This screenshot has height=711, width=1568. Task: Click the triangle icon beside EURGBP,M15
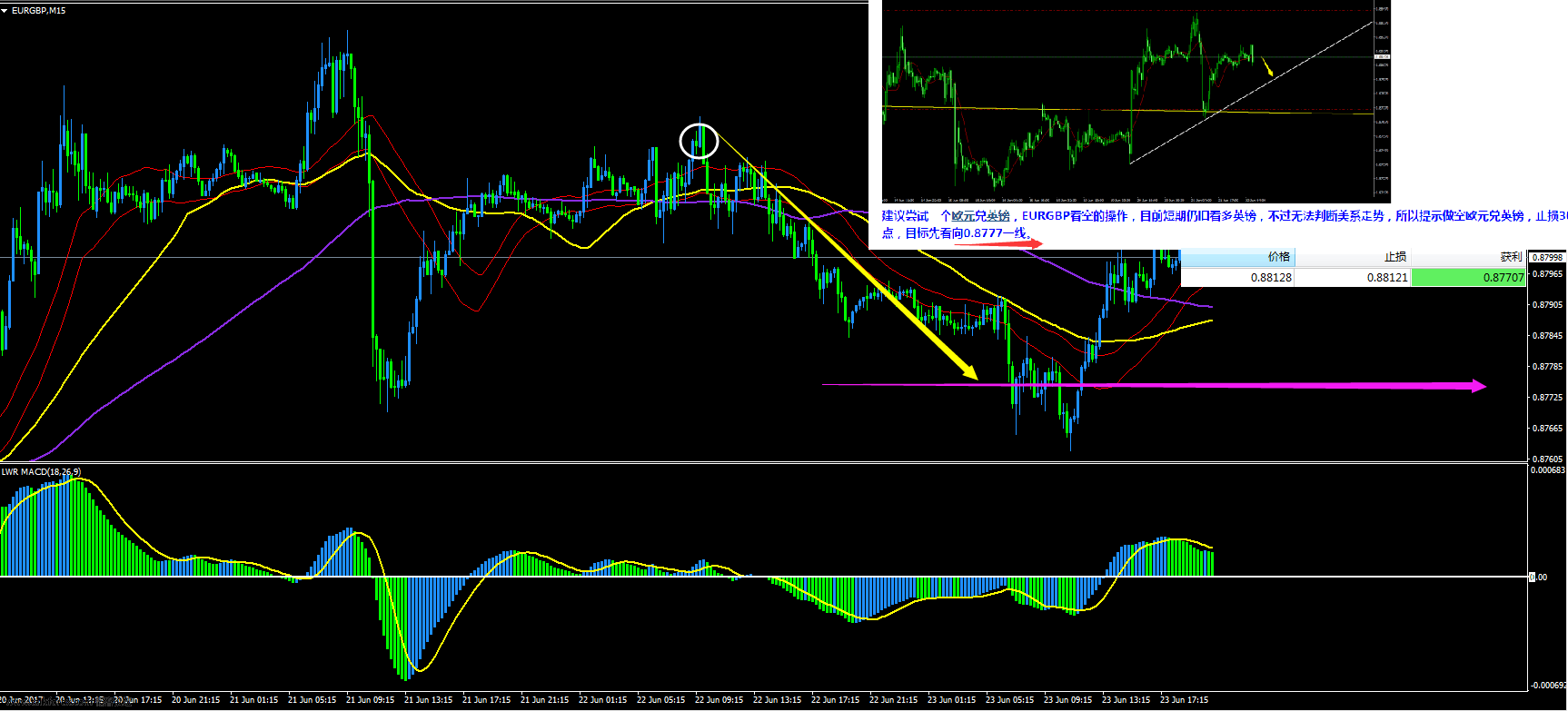point(5,11)
